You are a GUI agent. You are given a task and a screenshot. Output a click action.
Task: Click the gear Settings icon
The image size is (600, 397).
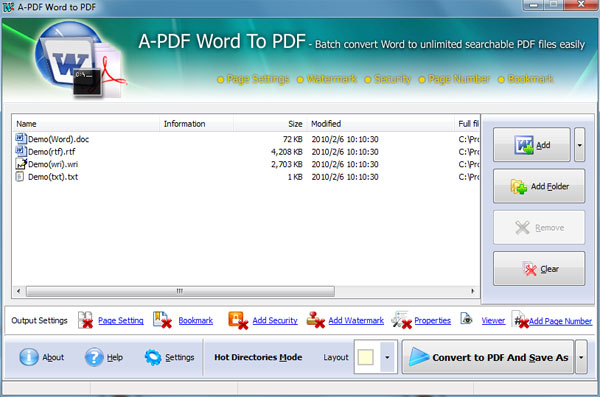153,357
